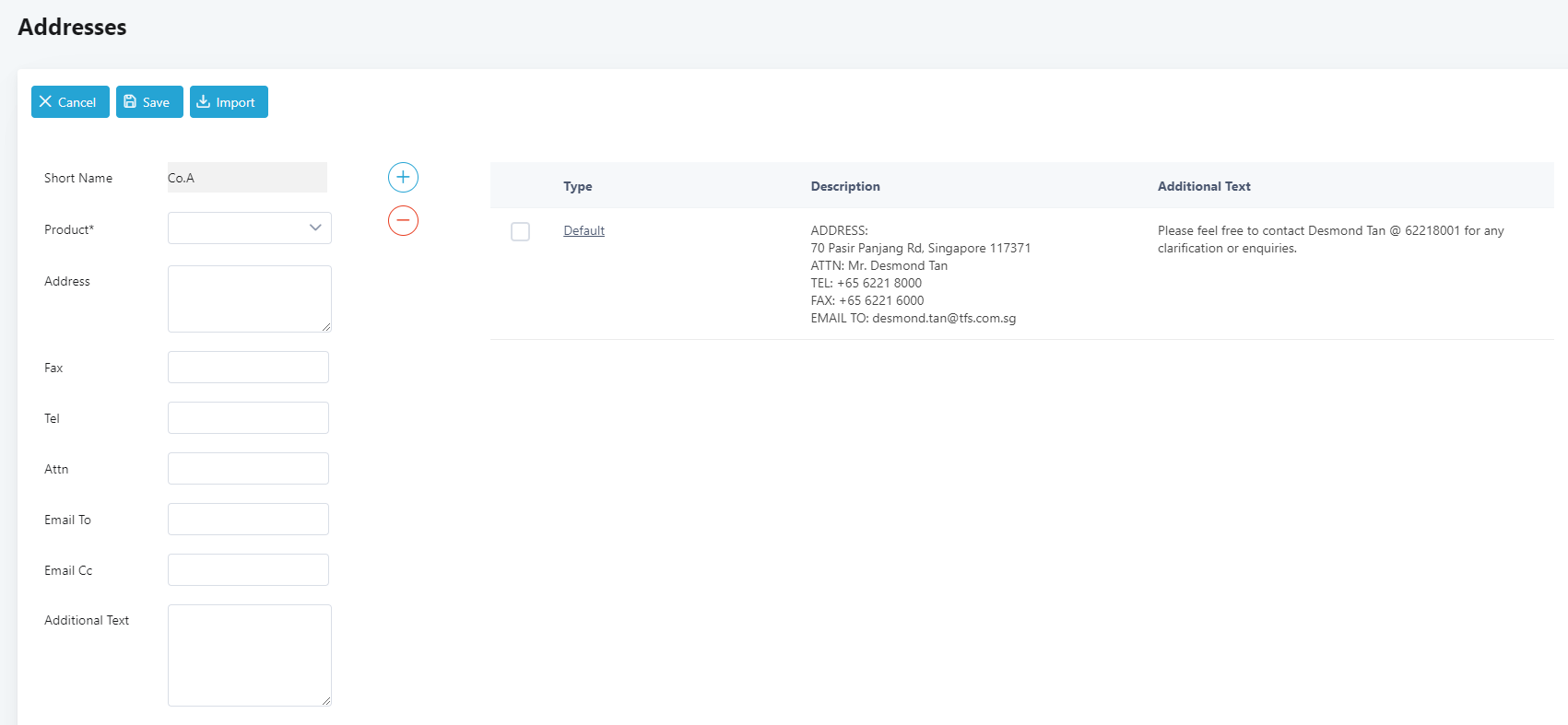Image resolution: width=1568 pixels, height=725 pixels.
Task: Click the Description column header
Action: tap(845, 186)
